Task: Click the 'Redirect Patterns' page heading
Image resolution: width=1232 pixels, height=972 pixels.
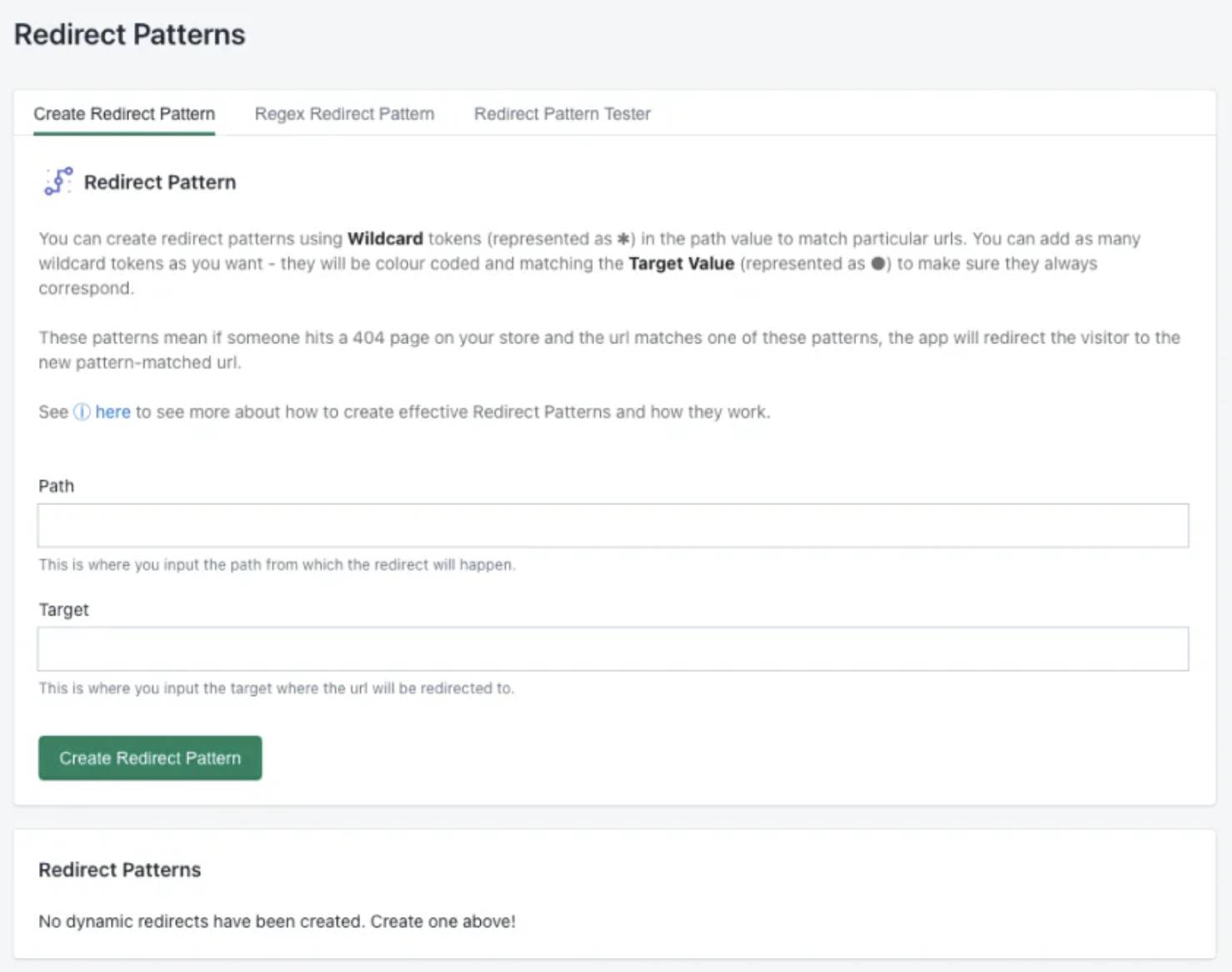Action: click(130, 34)
